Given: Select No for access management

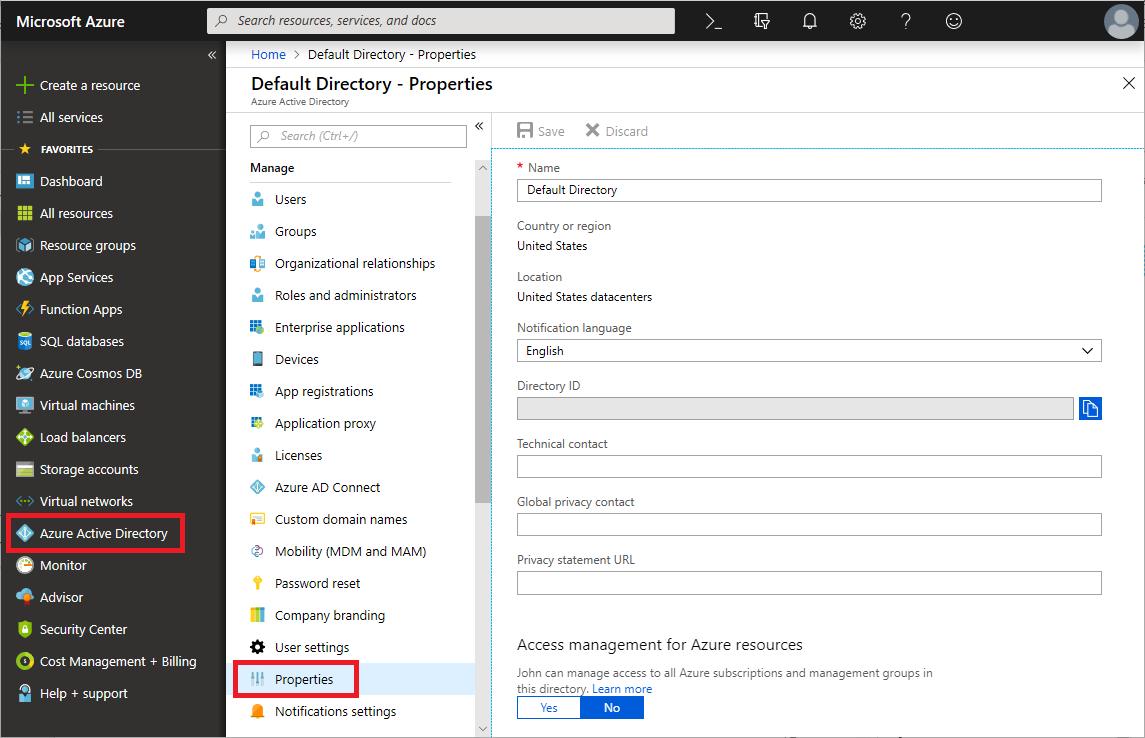Looking at the screenshot, I should 612,707.
